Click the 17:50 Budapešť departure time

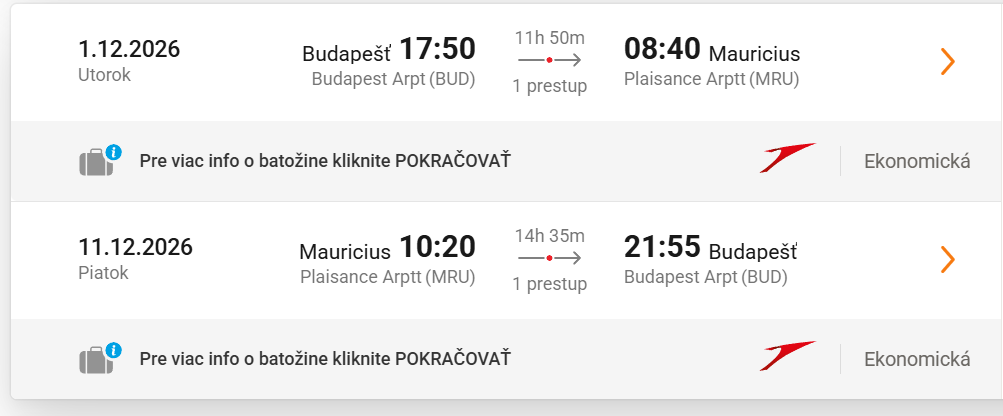pos(437,49)
